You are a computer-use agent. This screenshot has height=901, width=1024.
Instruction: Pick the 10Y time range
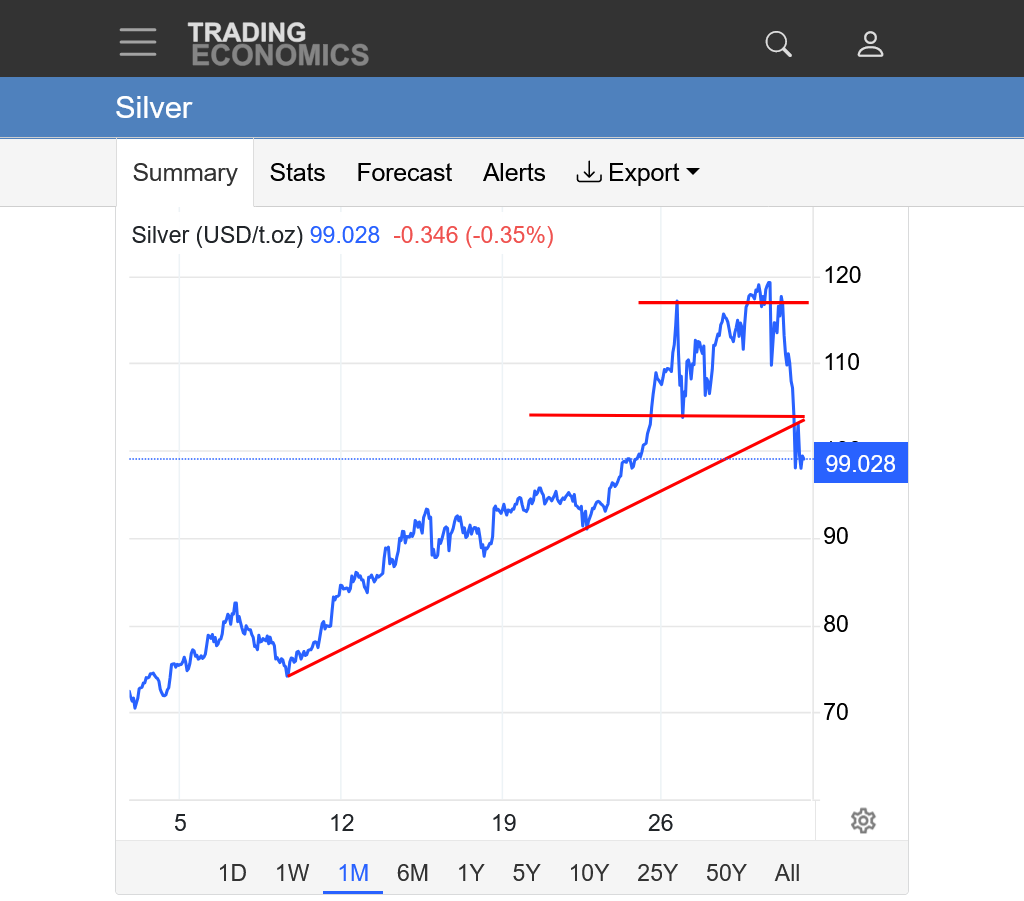tap(588, 873)
